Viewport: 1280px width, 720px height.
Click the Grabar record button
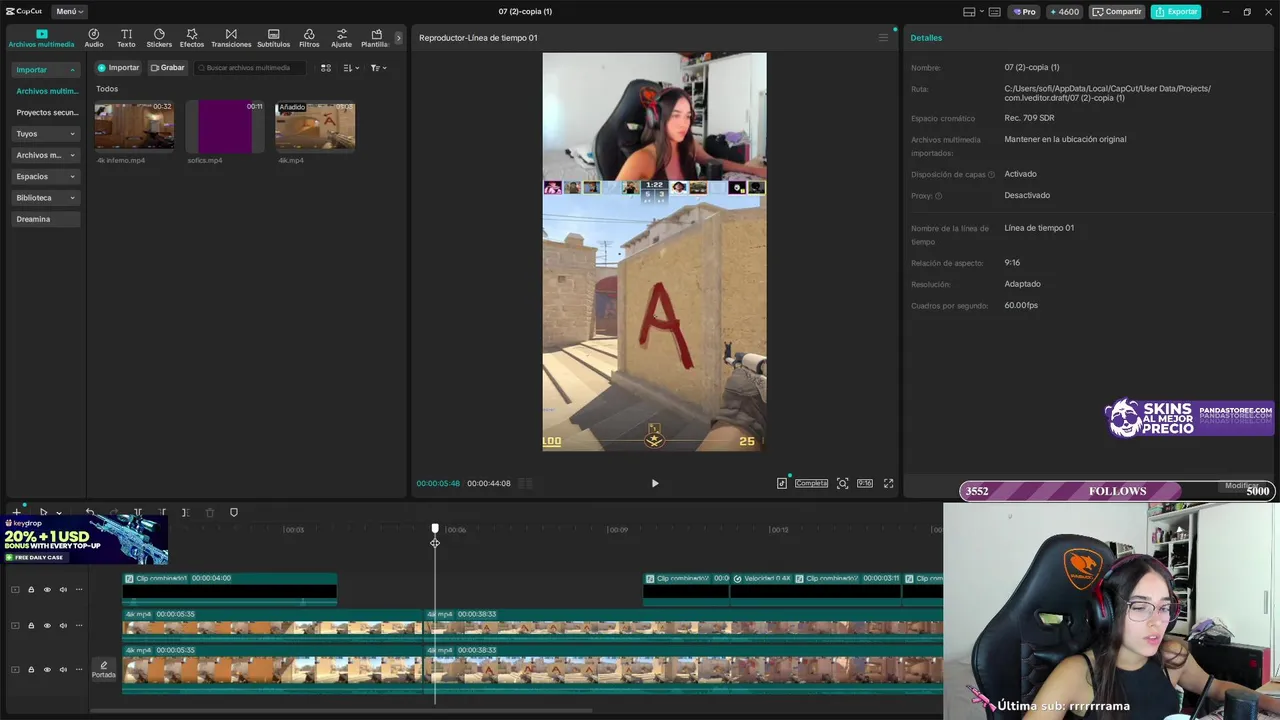pyautogui.click(x=168, y=68)
